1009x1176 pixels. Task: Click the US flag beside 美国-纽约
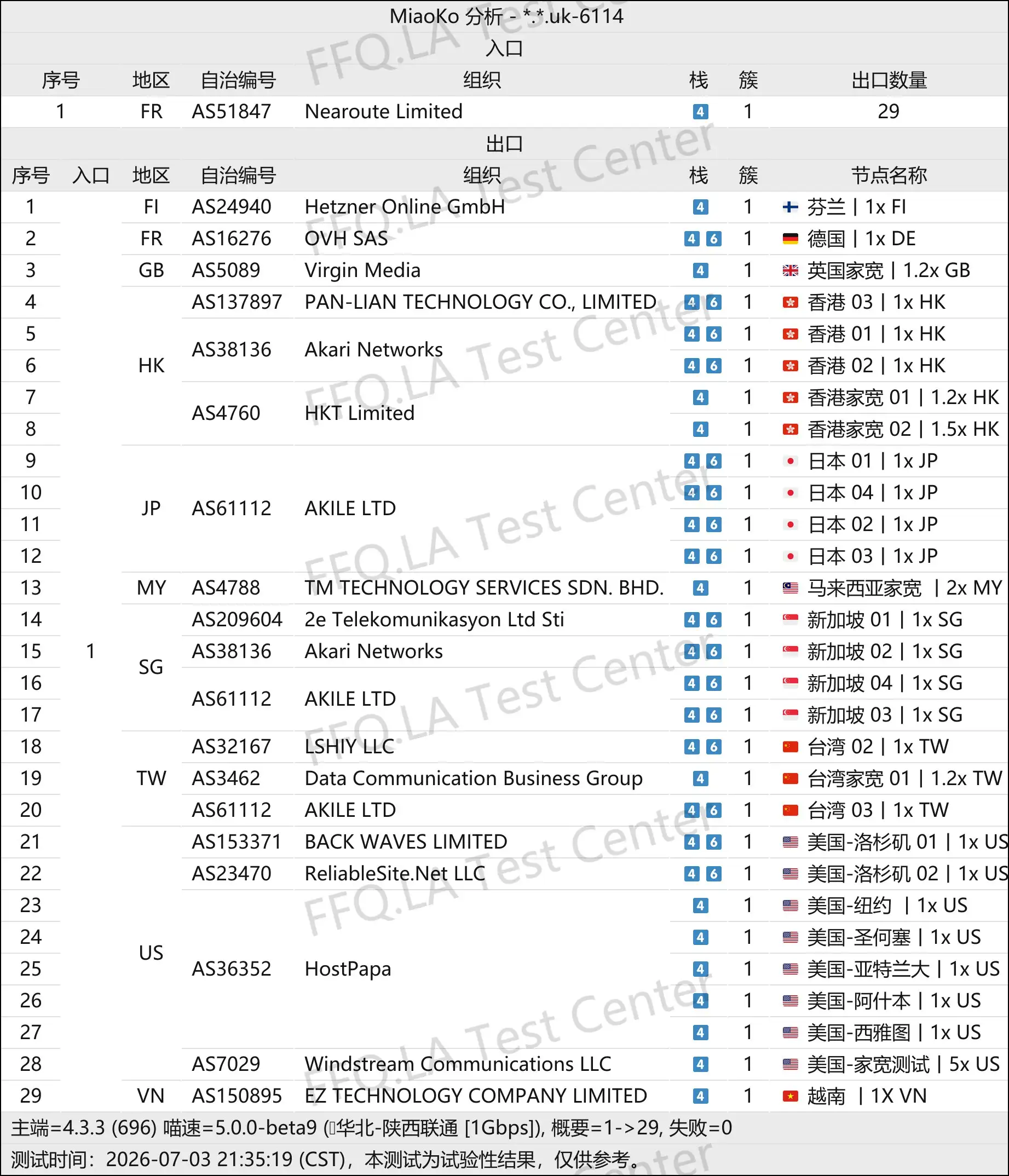tap(790, 906)
